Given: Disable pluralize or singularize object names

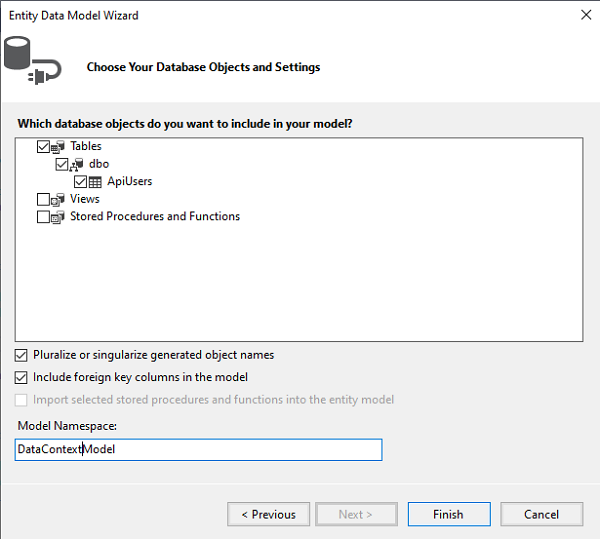Looking at the screenshot, I should 21,355.
